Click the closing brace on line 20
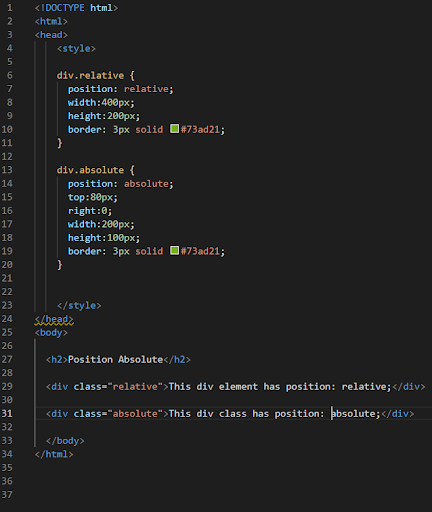Screen dimensions: 432x512 pos(60,265)
